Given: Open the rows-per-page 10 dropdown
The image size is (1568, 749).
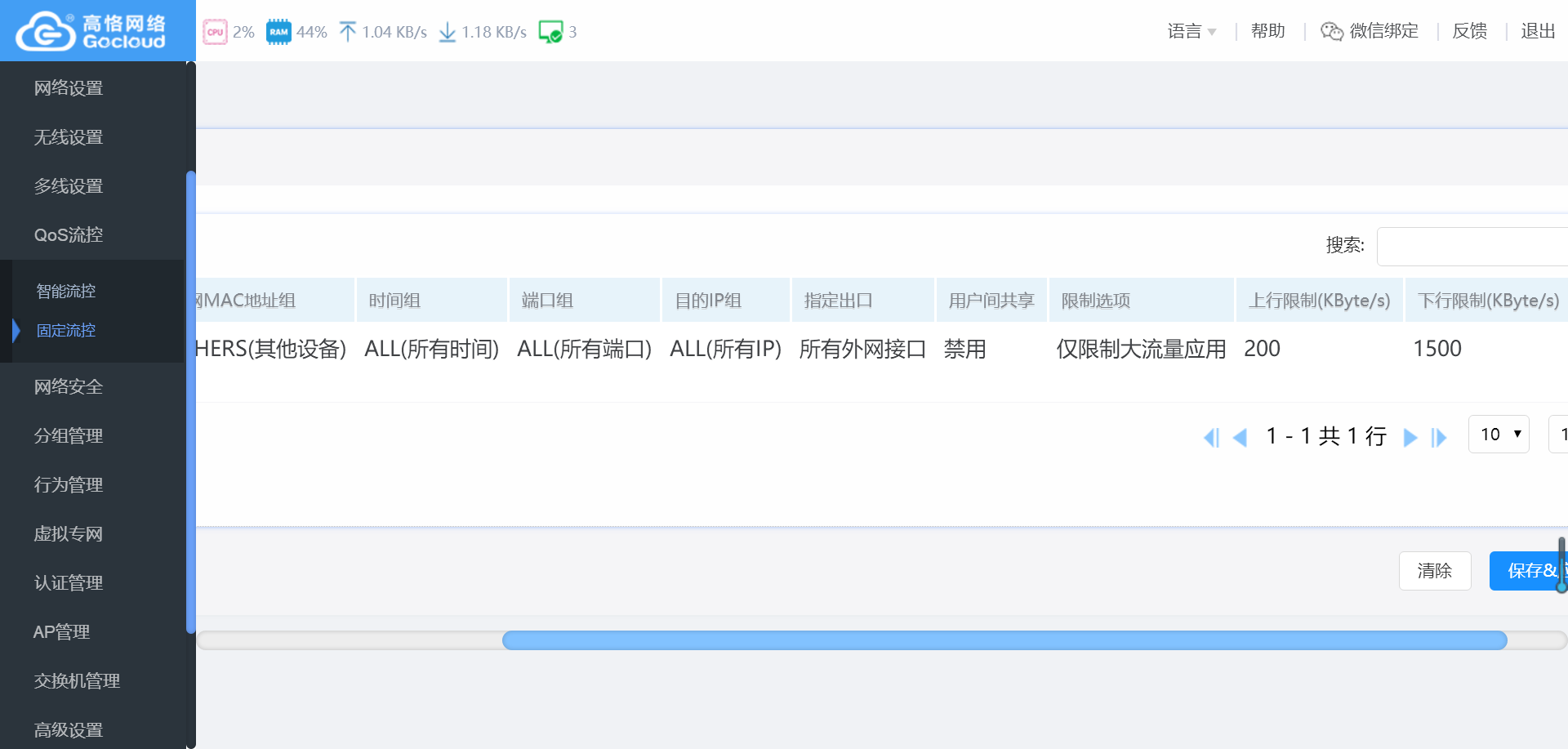Looking at the screenshot, I should [1499, 435].
